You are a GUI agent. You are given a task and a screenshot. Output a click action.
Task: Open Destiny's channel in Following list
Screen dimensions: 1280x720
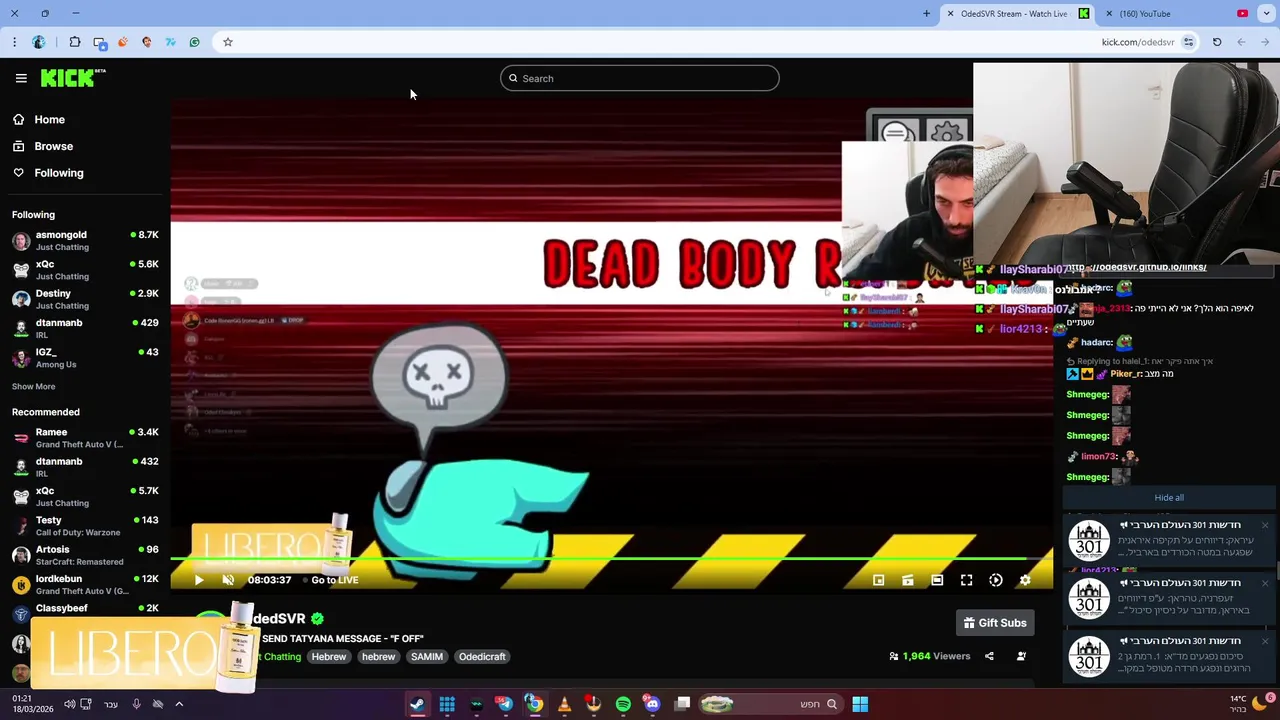pos(85,299)
